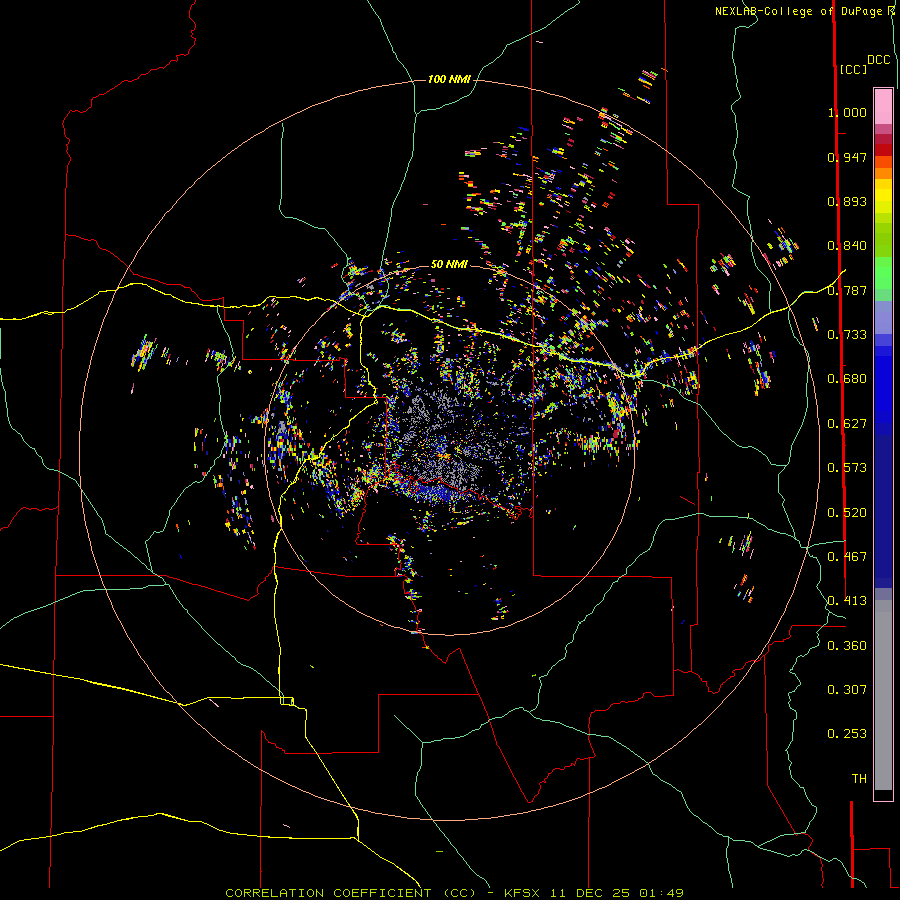The height and width of the screenshot is (900, 900).
Task: Pick the lavender segment of the color bar
Action: point(883,317)
